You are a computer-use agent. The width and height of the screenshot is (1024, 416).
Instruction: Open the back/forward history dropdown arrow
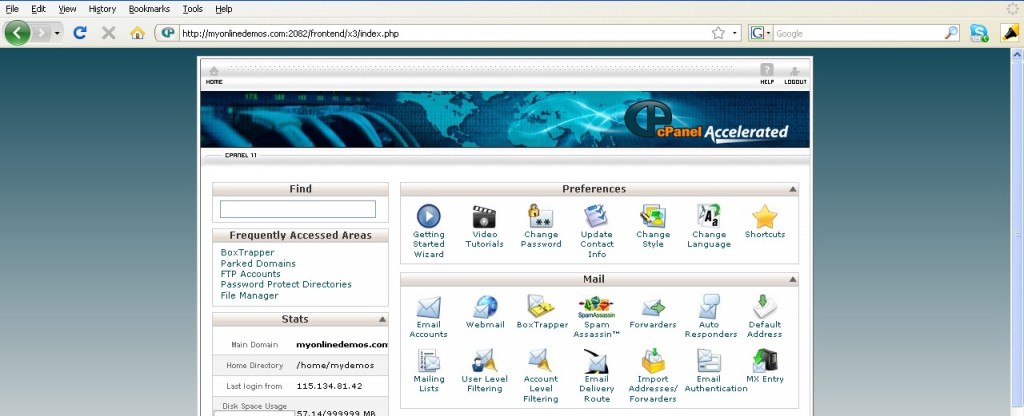click(x=57, y=33)
